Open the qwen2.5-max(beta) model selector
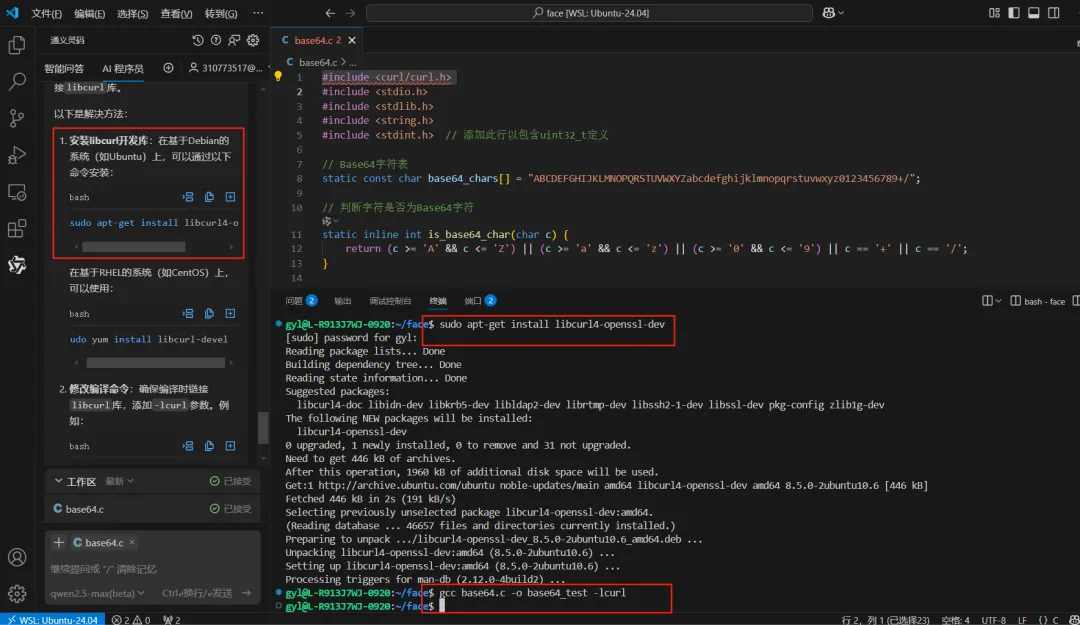Image resolution: width=1080 pixels, height=625 pixels. (97, 593)
